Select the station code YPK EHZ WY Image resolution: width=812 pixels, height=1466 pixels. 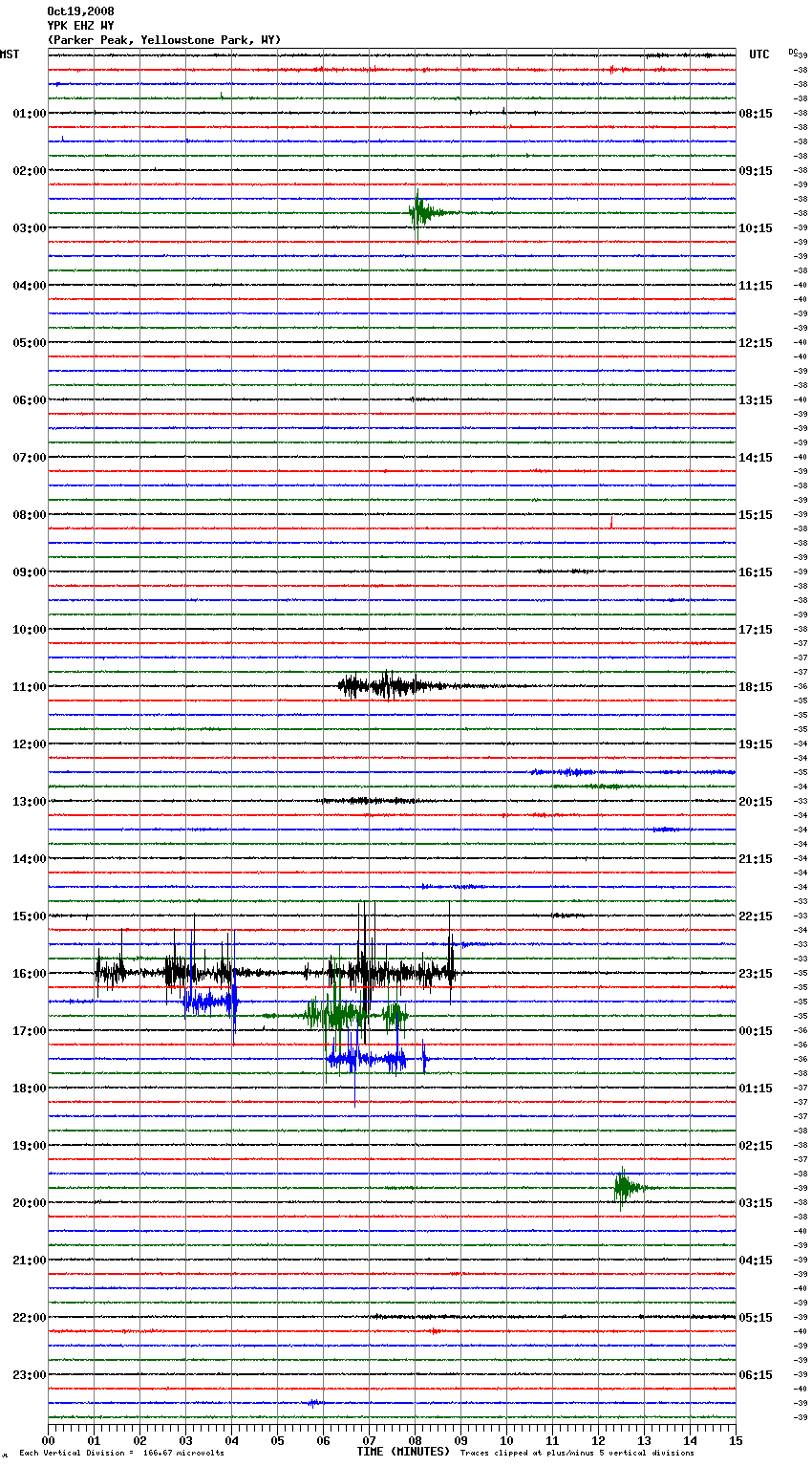click(80, 26)
